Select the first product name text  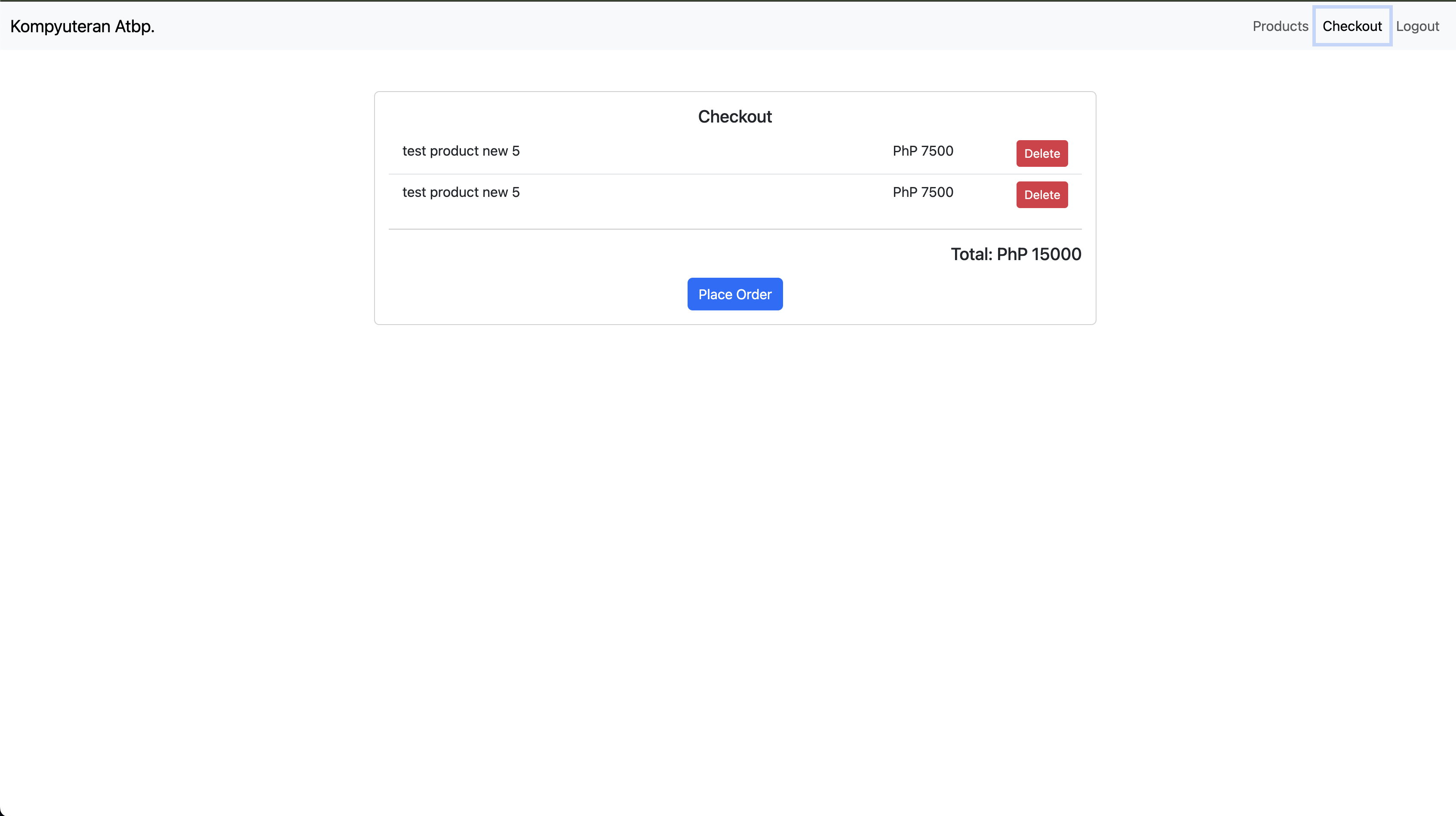point(461,150)
